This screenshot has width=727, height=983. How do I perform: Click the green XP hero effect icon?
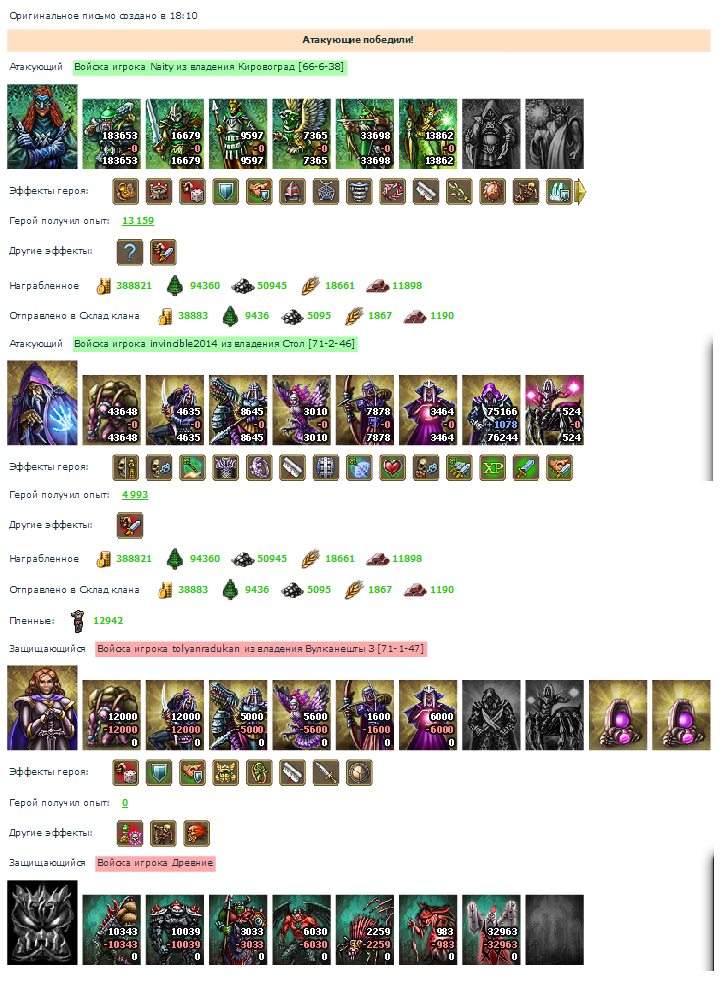493,468
